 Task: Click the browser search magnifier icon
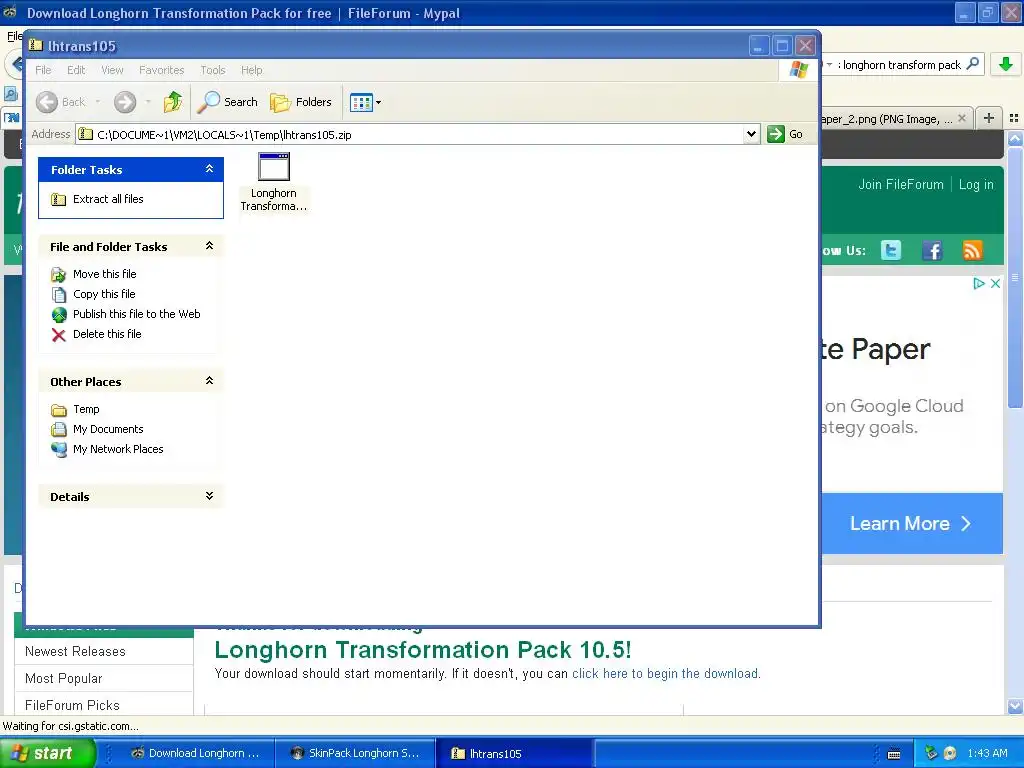972,64
